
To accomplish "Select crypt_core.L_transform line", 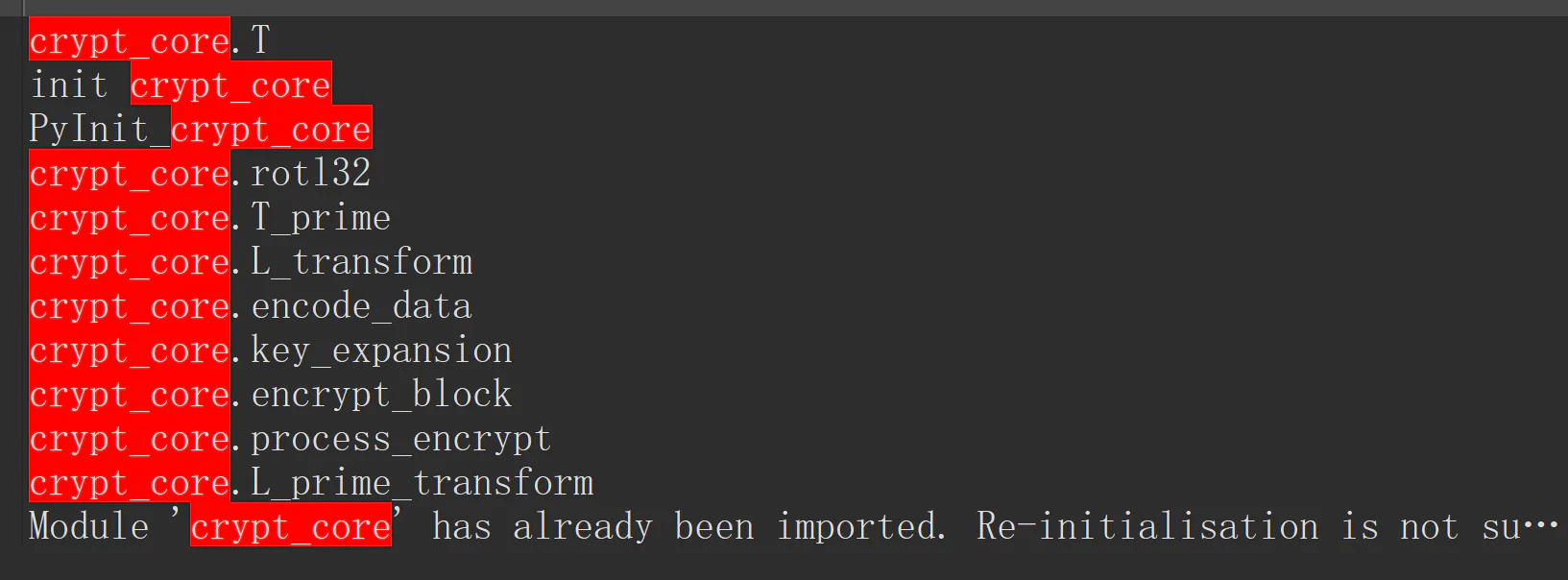I will tap(251, 261).
